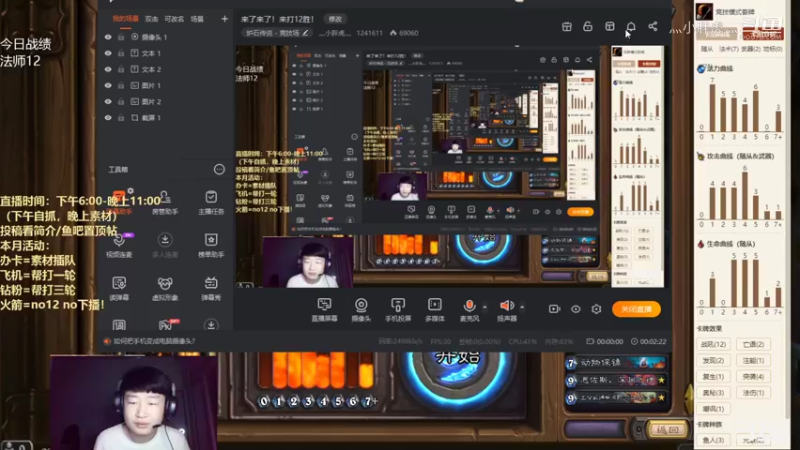Click 修改 button beside stream title
The width and height of the screenshot is (800, 450).
pyautogui.click(x=335, y=19)
